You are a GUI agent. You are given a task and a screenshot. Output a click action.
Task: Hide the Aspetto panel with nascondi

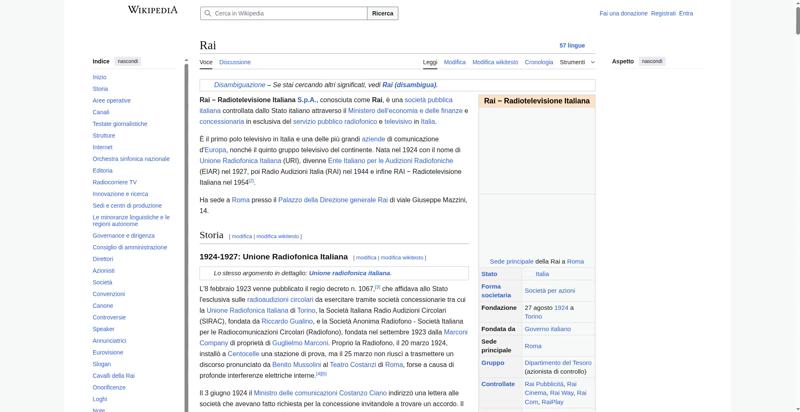[652, 61]
